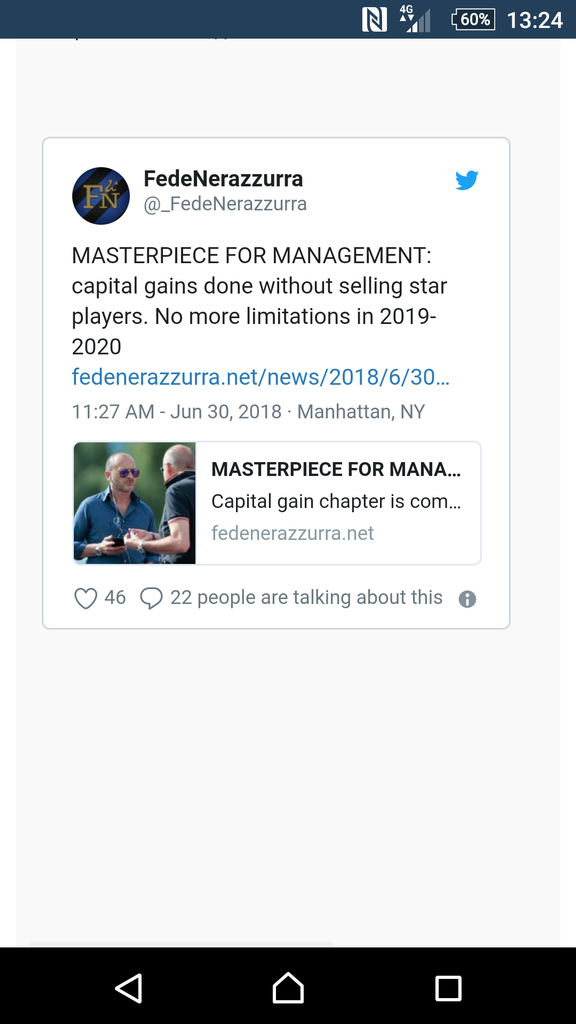Screen dimensions: 576x1024
Task: Tap the FedeNerazzurra profile avatar
Action: 101,196
